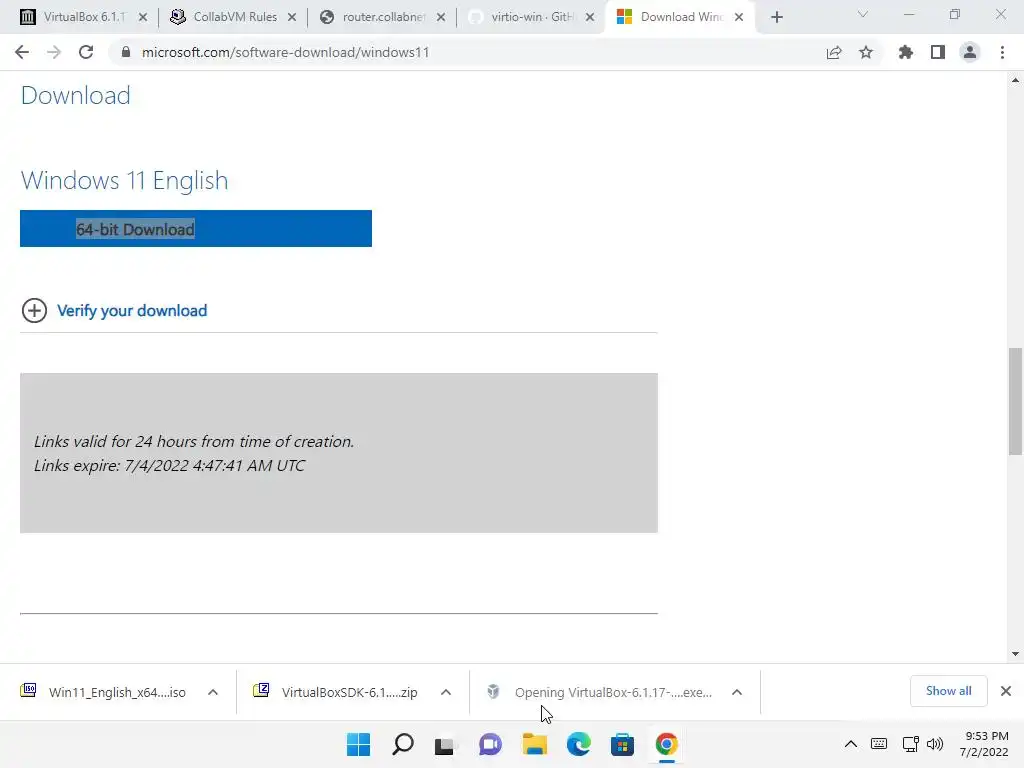Open the volume tray icon
Viewport: 1024px width, 768px height.
coord(935,744)
